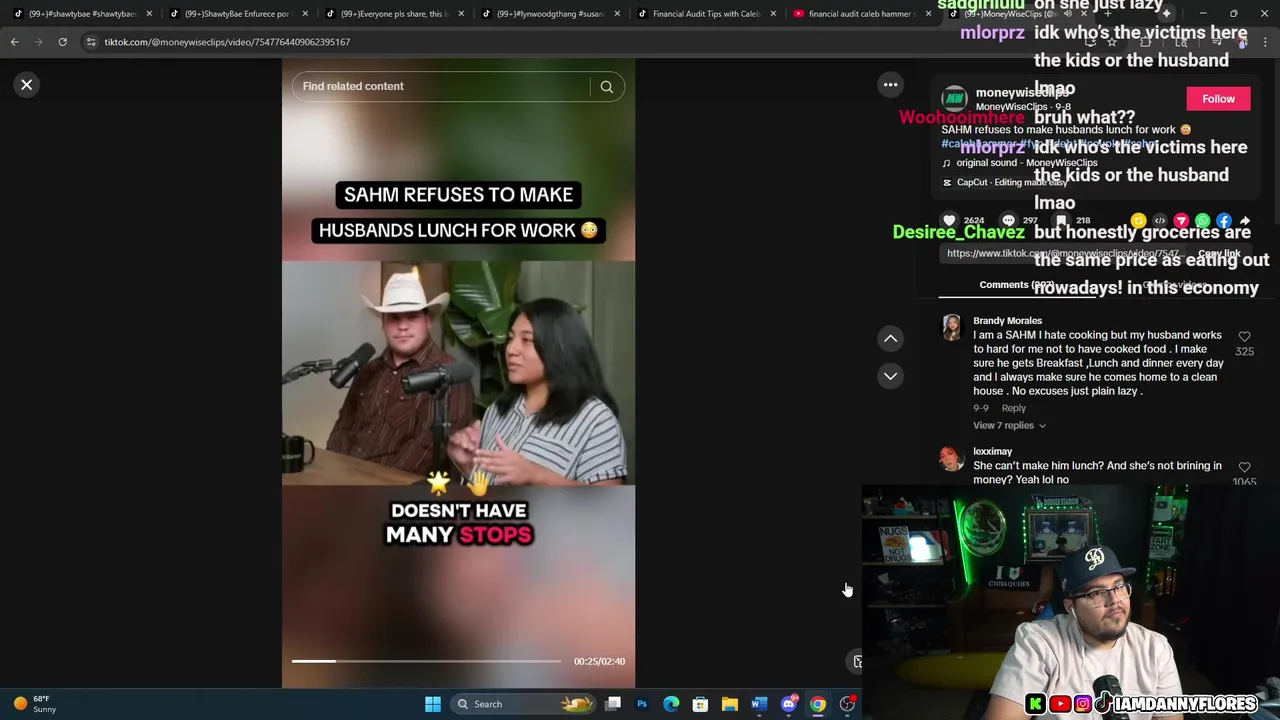Image resolution: width=1280 pixels, height=720 pixels.
Task: Navigate back in browser
Action: pos(15,42)
